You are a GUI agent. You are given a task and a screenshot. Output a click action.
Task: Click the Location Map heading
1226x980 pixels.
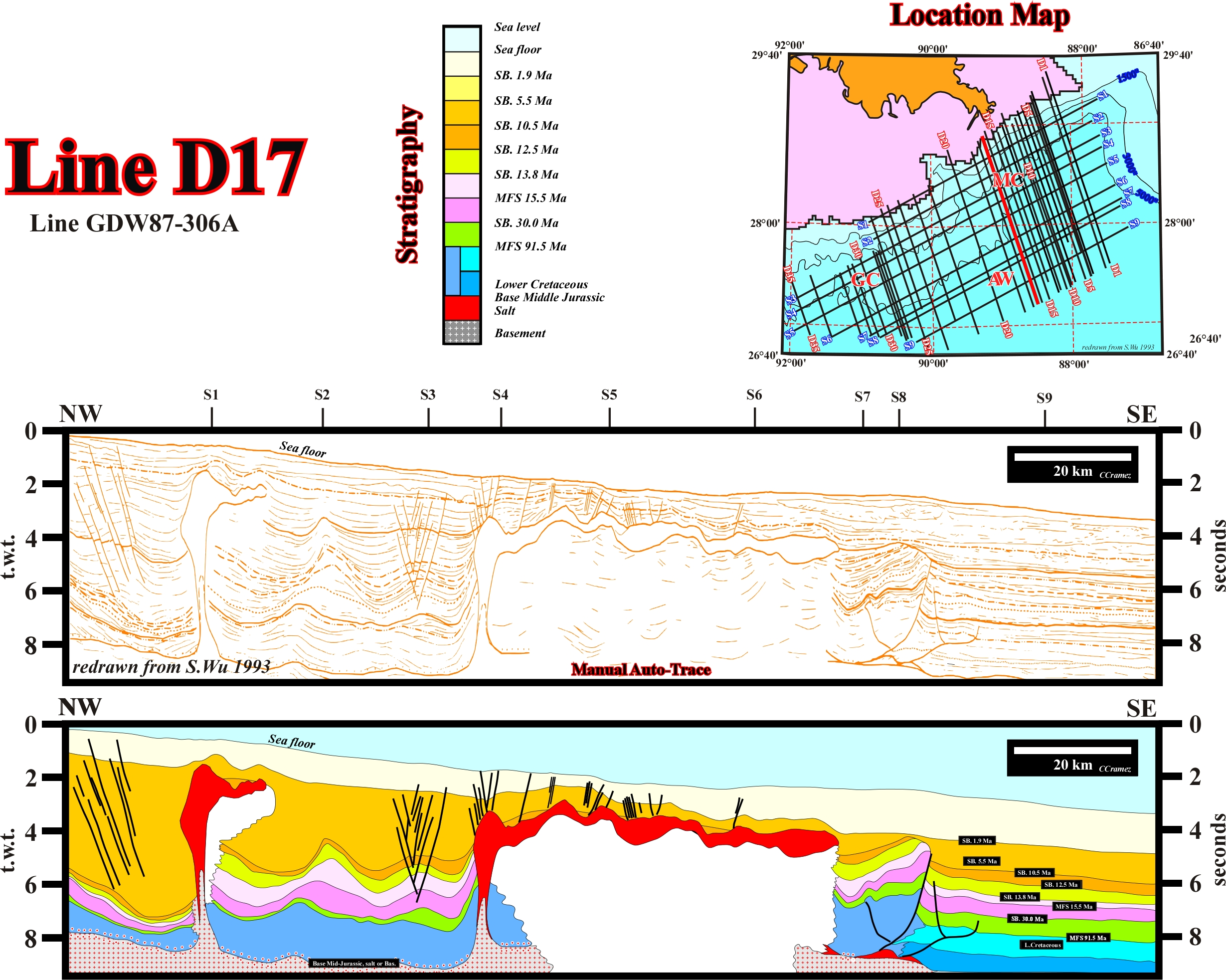pos(979,15)
